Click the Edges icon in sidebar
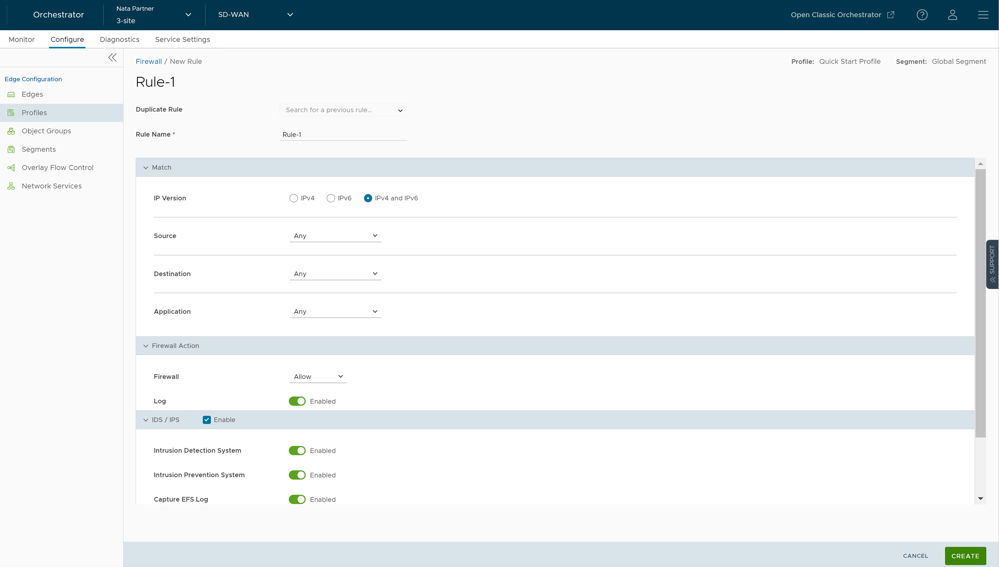Image resolution: width=999 pixels, height=567 pixels. [x=11, y=94]
